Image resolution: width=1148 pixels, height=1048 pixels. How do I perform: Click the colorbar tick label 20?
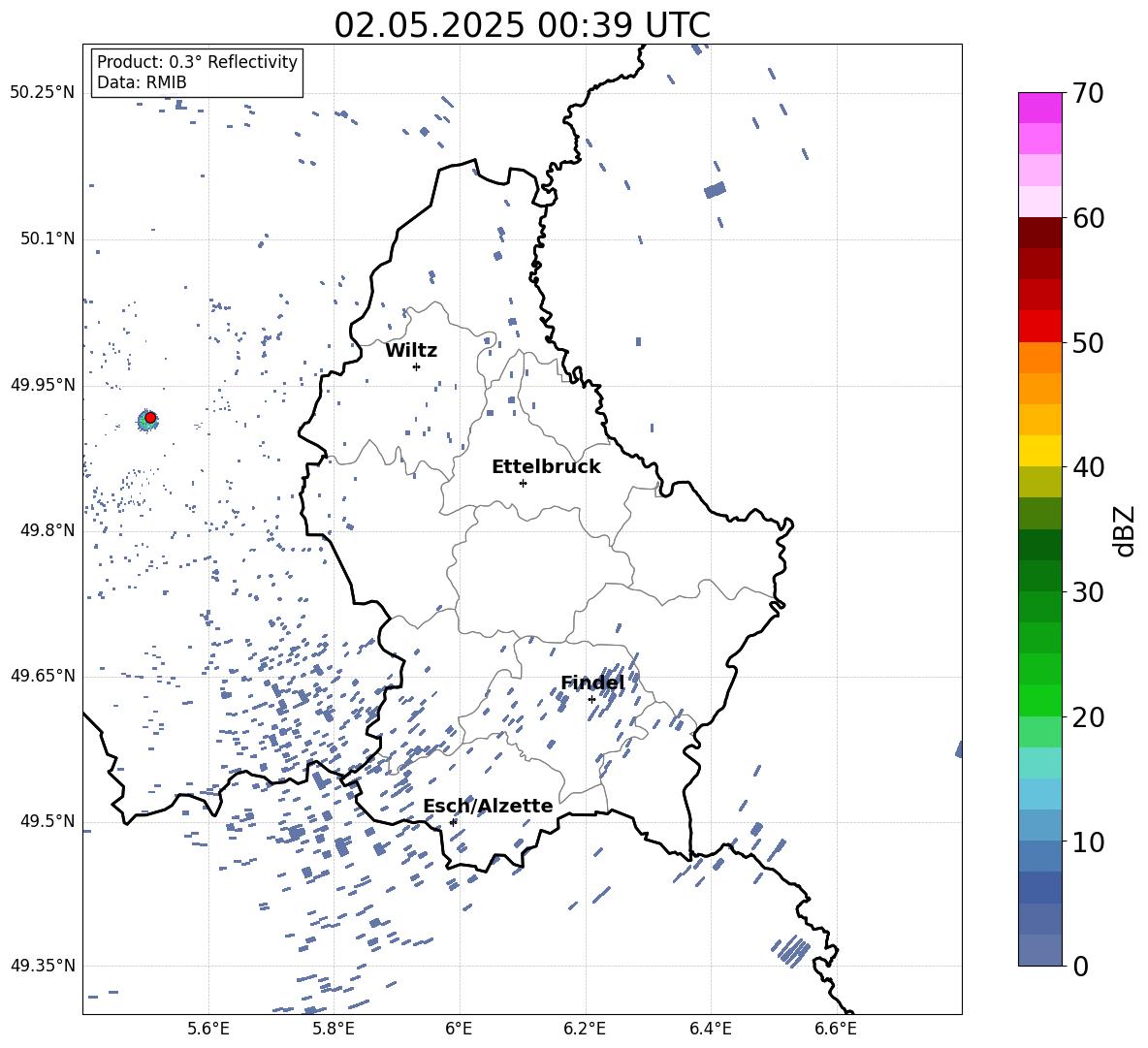coord(1088,717)
